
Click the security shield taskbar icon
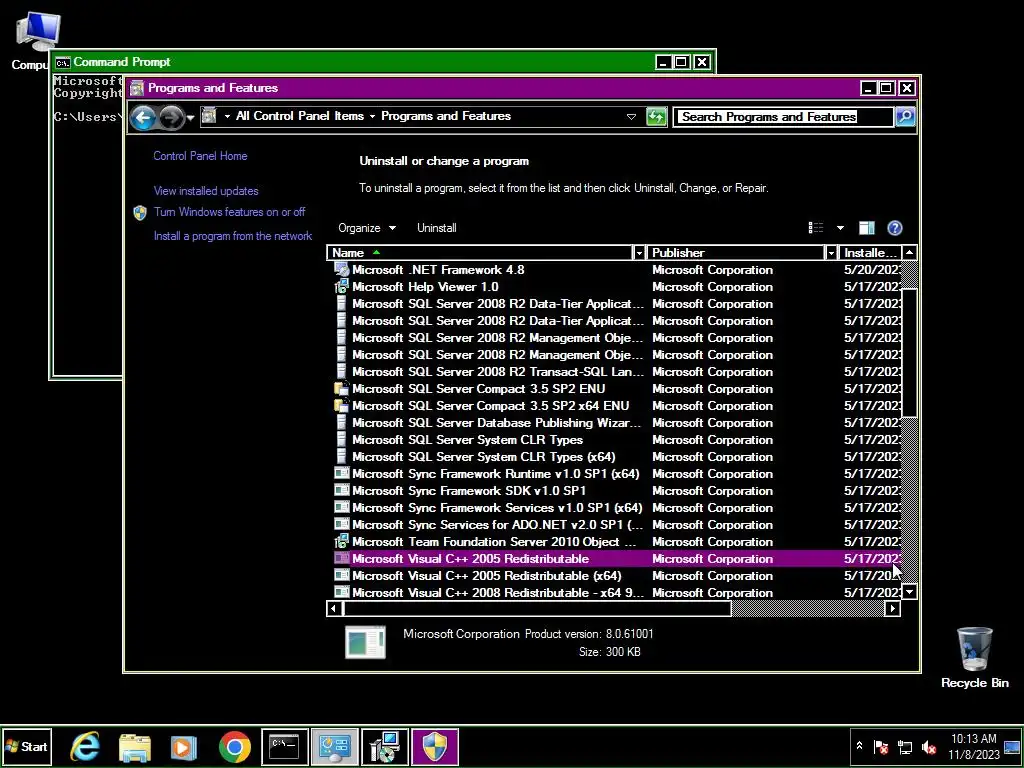tap(435, 747)
